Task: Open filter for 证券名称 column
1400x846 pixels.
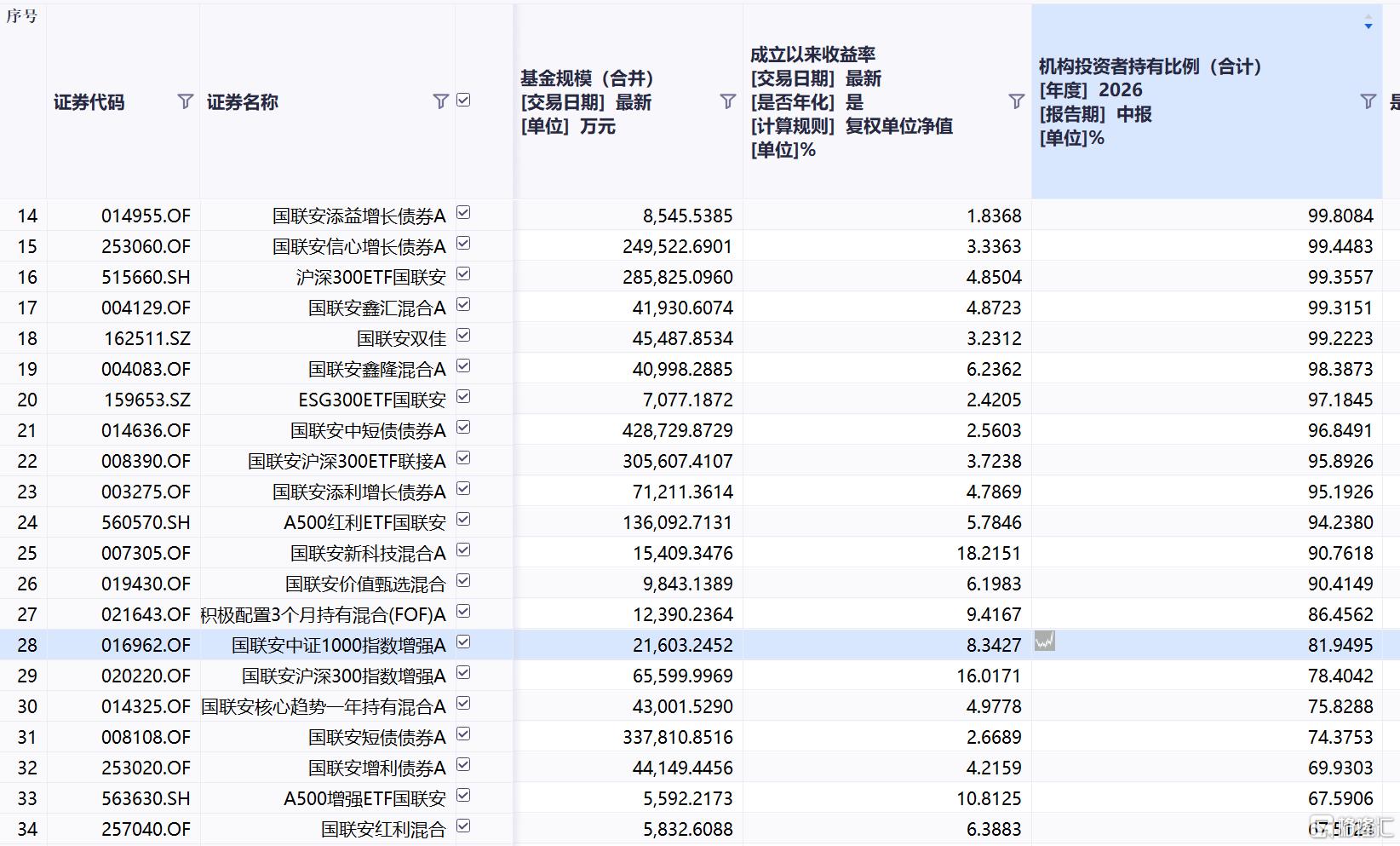Action: 440,101
